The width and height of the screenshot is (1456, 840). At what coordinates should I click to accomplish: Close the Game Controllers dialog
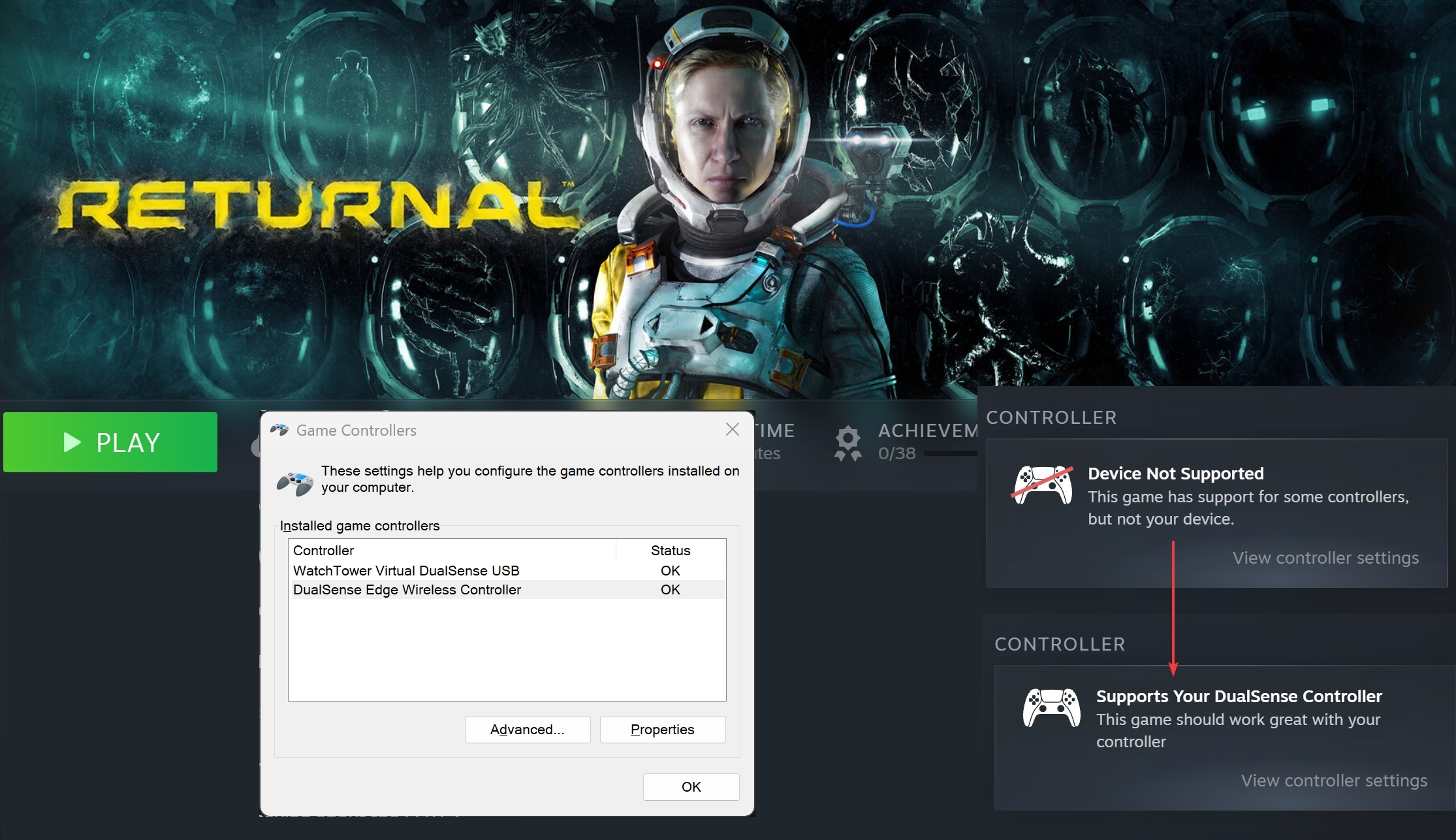732,429
